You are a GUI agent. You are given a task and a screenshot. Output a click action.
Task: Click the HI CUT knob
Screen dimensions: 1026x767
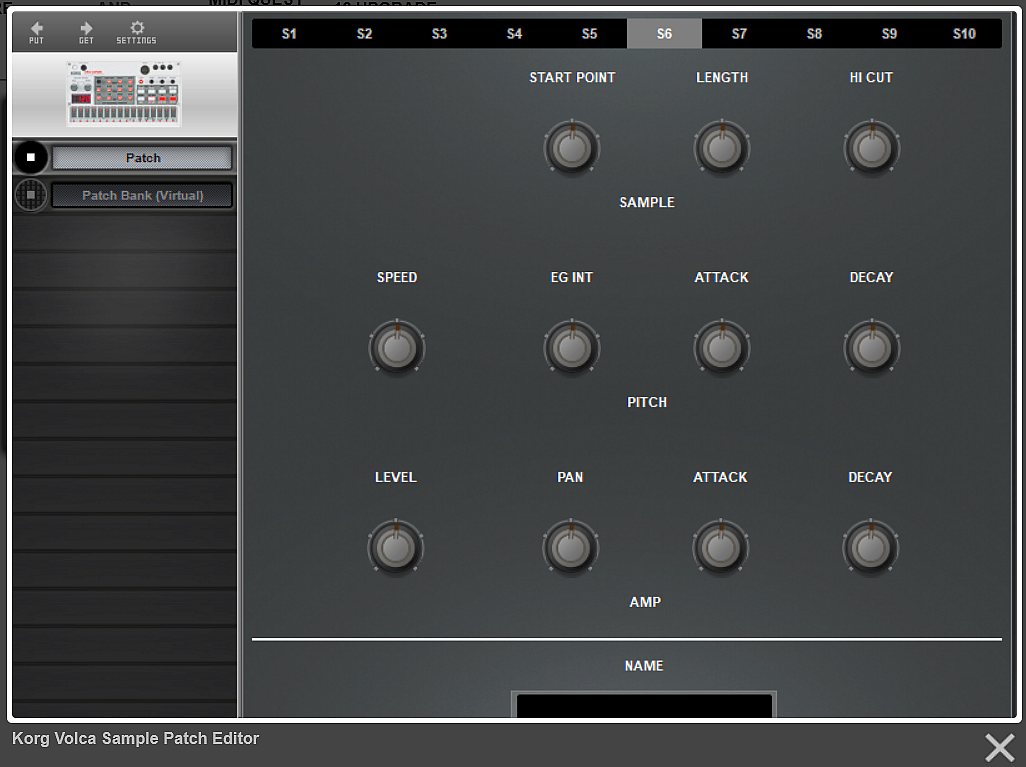872,148
